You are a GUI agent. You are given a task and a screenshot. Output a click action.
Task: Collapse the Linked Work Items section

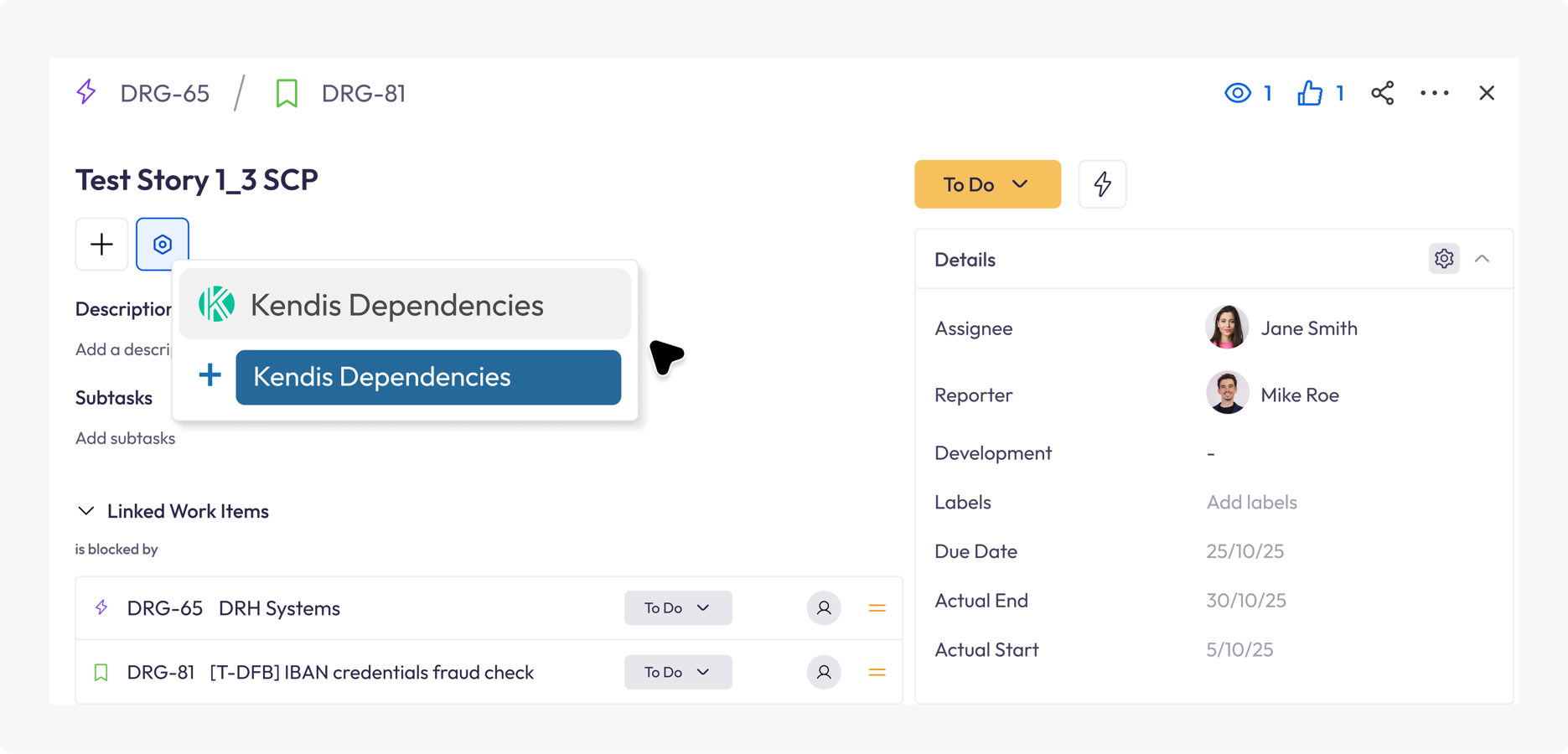pos(86,510)
